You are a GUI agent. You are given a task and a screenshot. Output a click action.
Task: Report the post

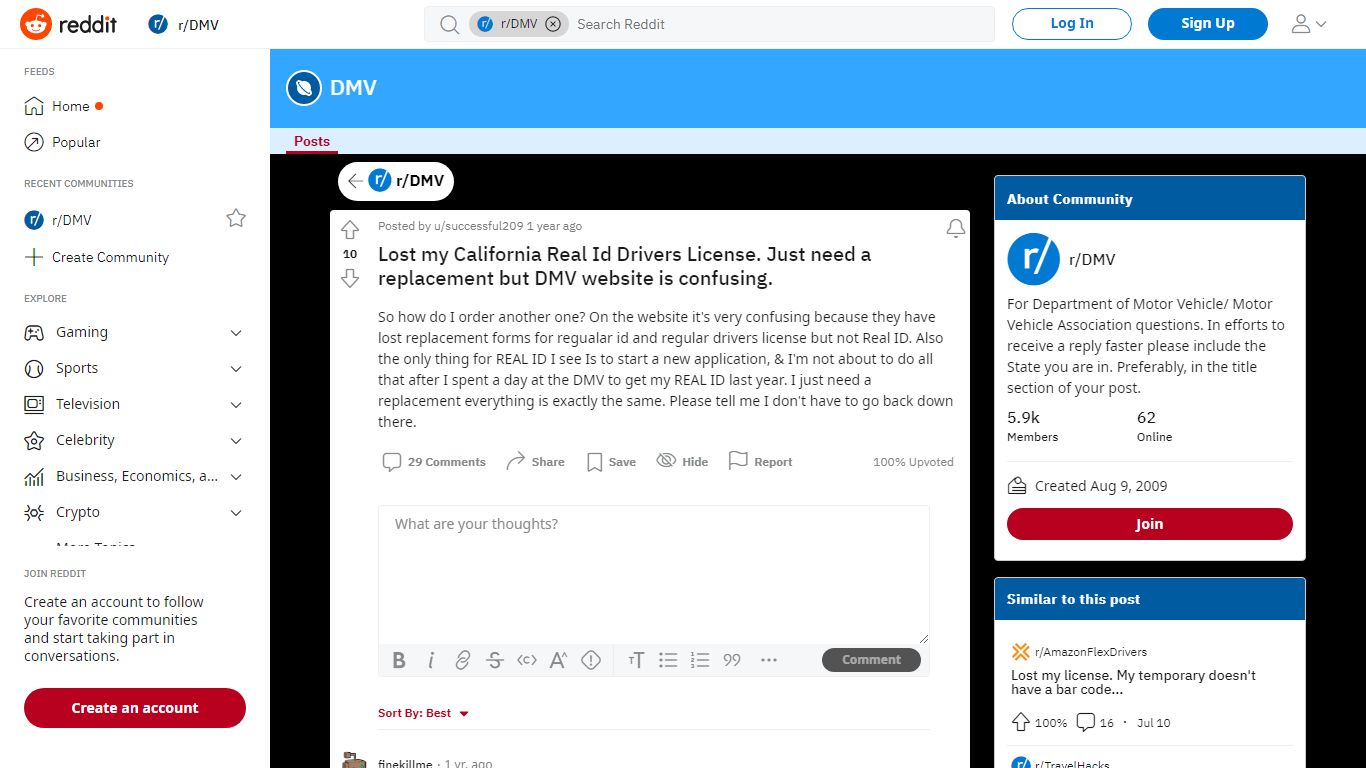coord(760,462)
